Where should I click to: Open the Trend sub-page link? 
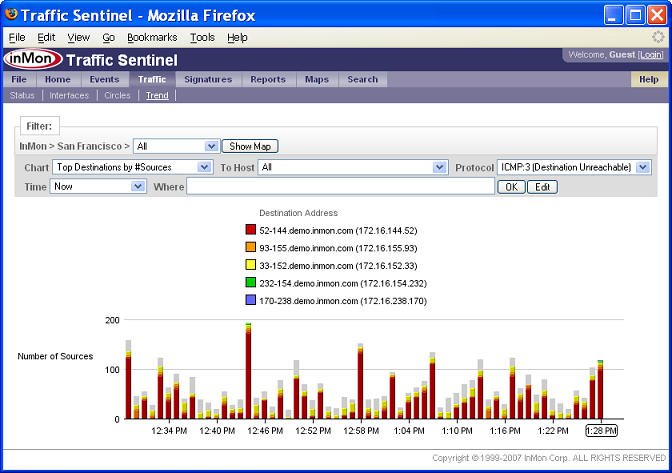157,95
